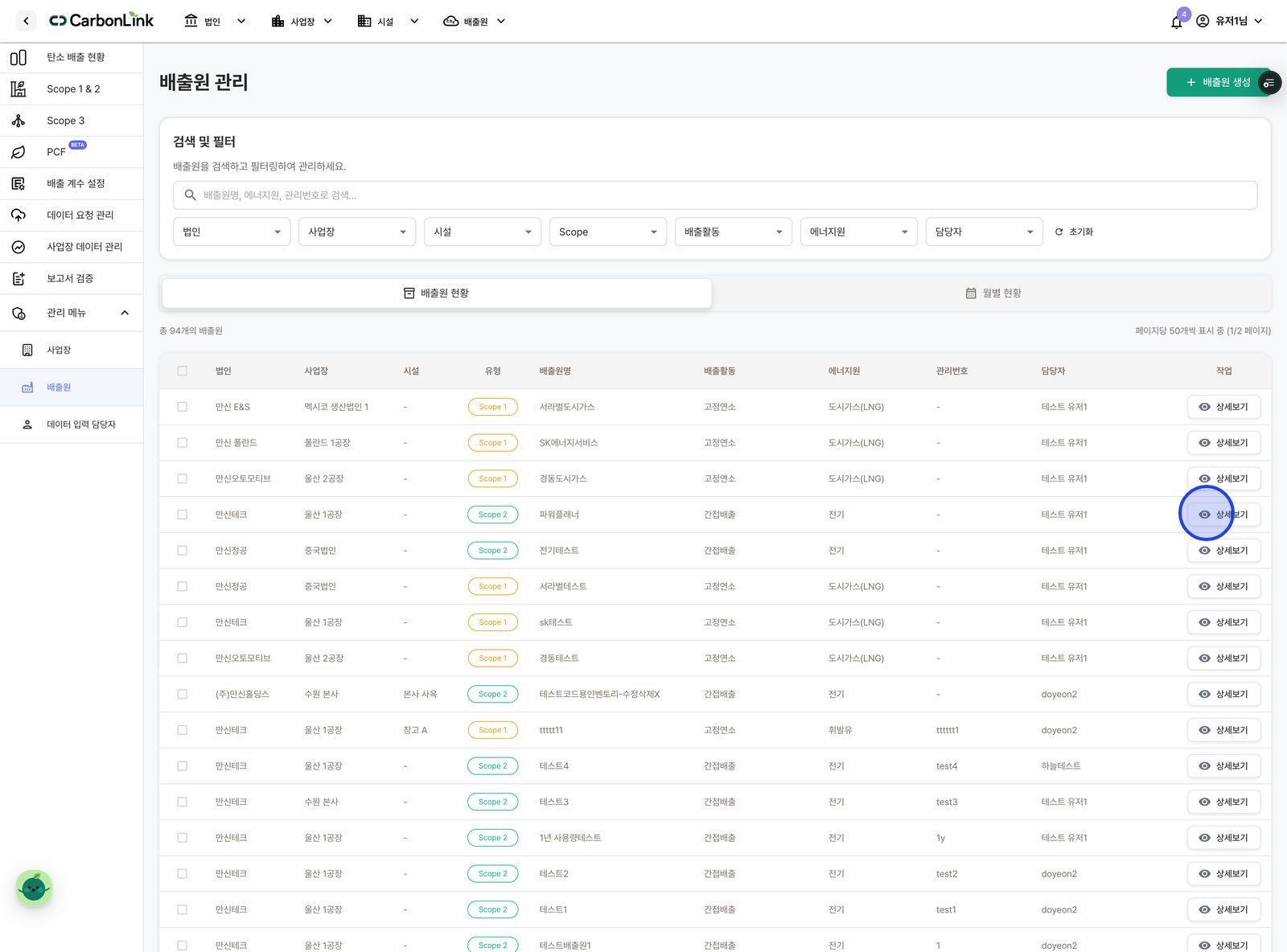Click the 초기화 reset filter icon
Viewport: 1287px width, 952px height.
coord(1059,232)
